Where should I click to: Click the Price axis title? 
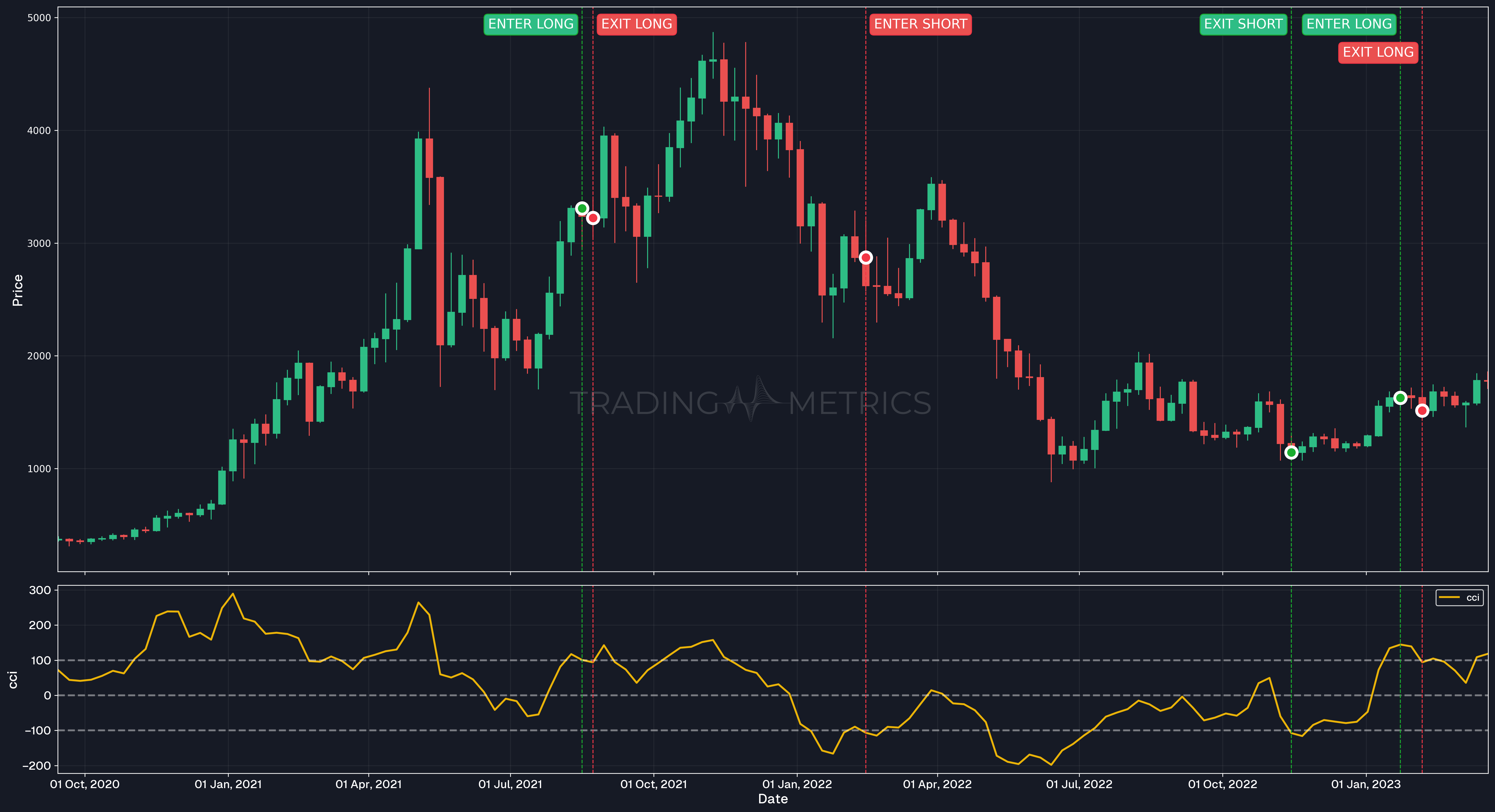[18, 290]
